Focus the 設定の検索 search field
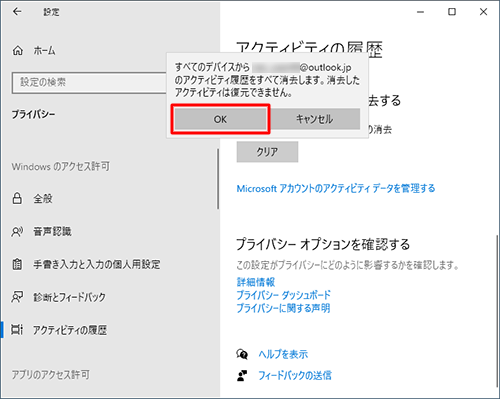This screenshot has width=500, height=399. [x=89, y=82]
